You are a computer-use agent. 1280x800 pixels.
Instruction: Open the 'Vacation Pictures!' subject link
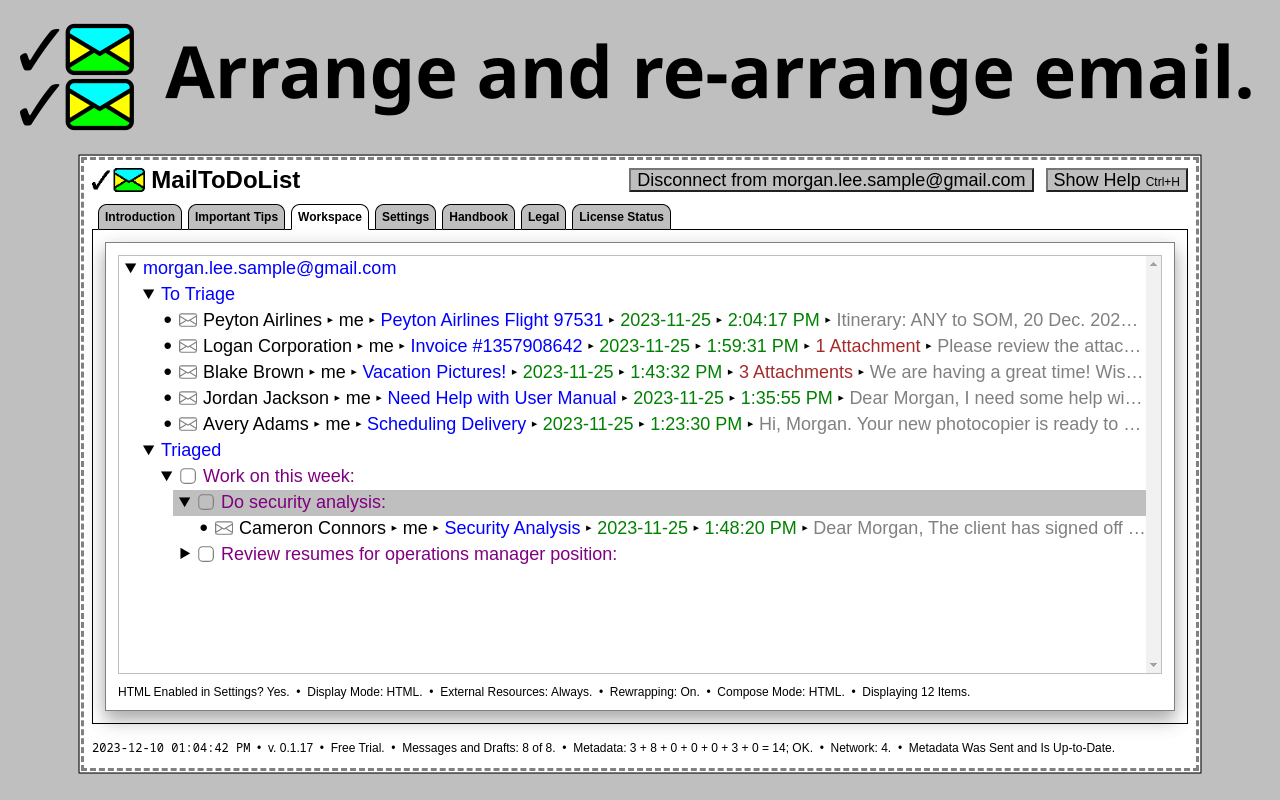(x=434, y=372)
